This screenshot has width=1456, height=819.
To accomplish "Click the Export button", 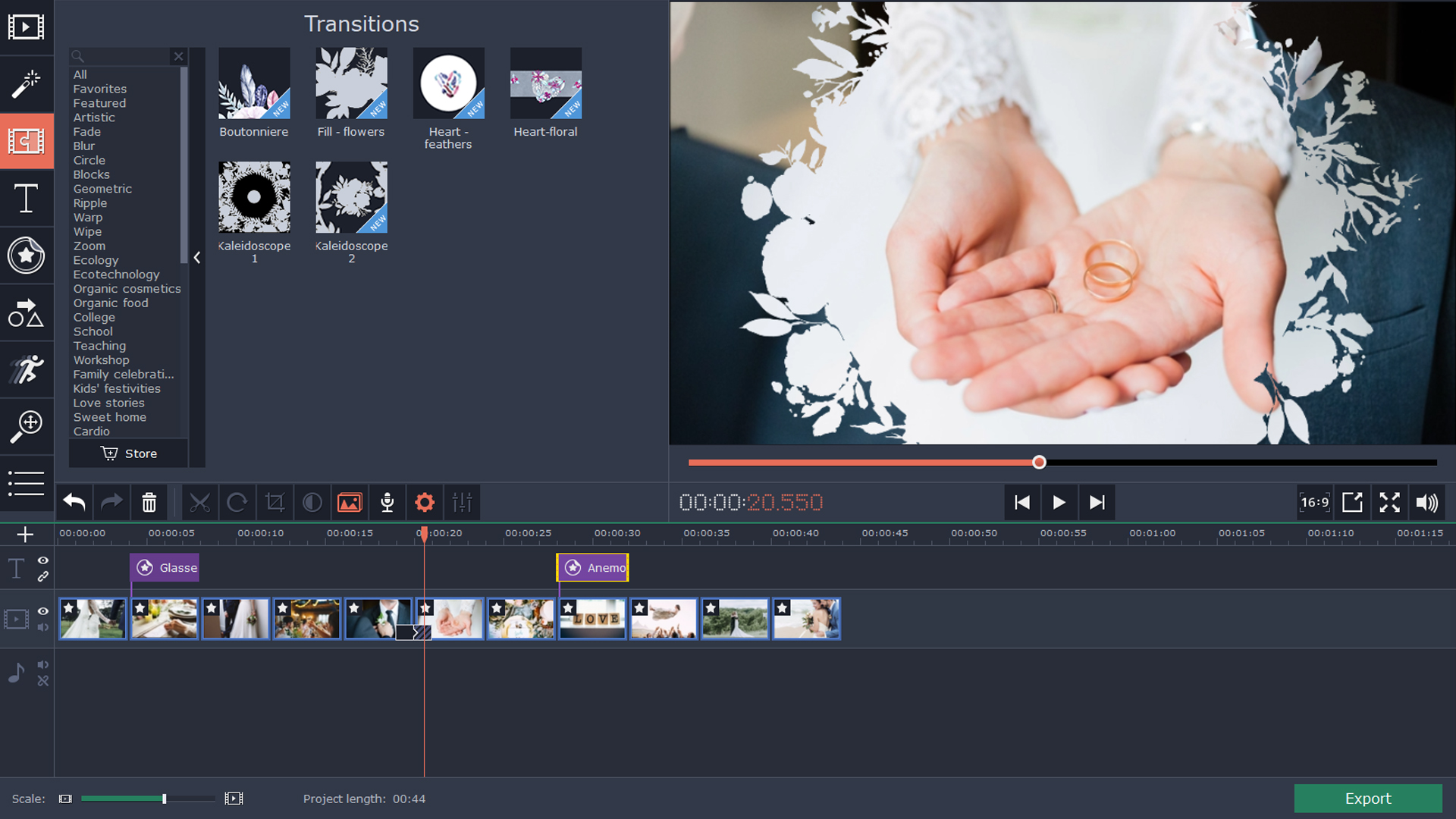I will 1368,798.
